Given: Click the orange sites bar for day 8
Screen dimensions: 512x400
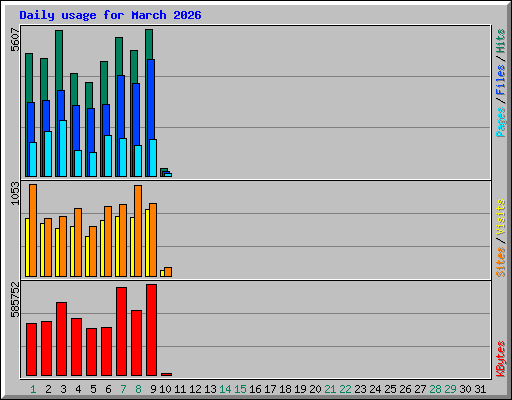Looking at the screenshot, I should click(x=138, y=231).
